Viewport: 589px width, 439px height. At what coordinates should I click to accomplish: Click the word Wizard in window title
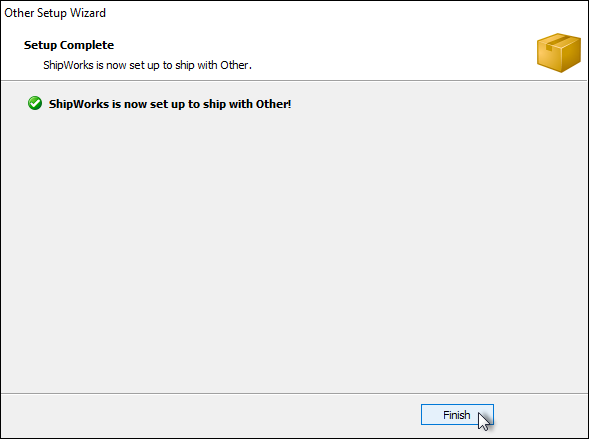[x=88, y=13]
